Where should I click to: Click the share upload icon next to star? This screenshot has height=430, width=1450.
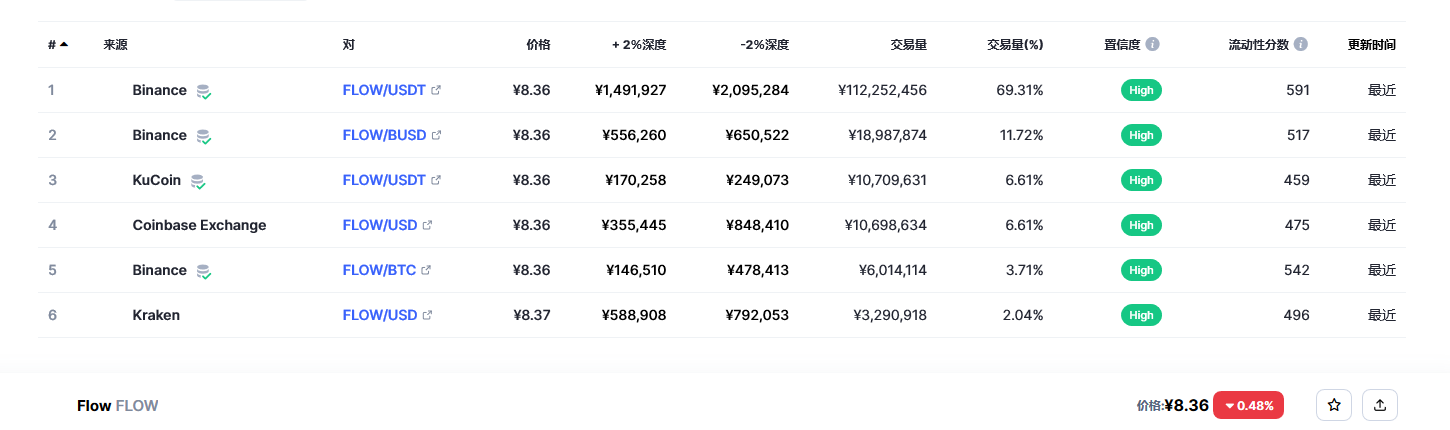click(1380, 405)
